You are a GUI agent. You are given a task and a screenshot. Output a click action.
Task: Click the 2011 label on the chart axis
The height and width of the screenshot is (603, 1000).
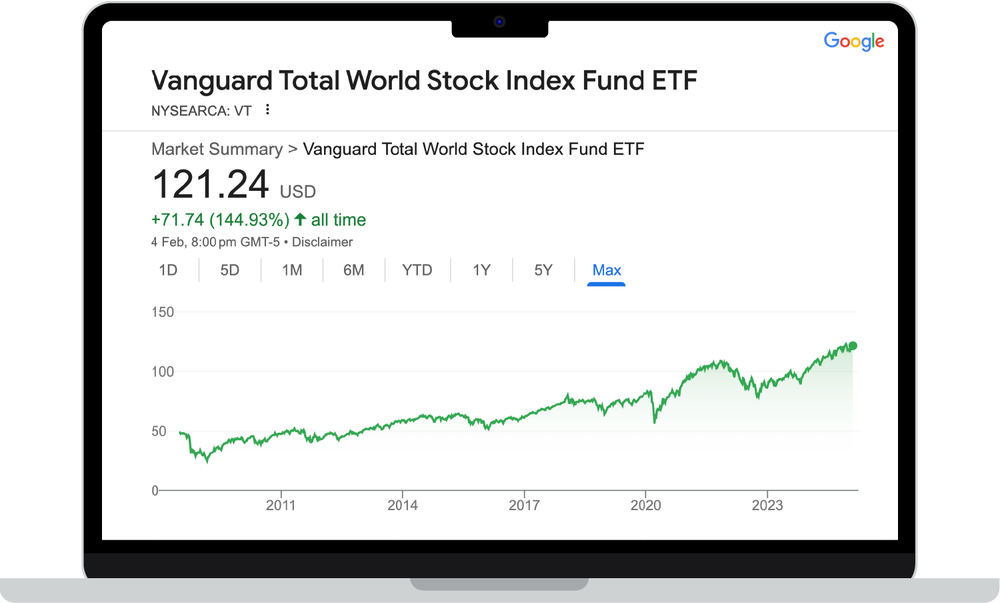281,505
